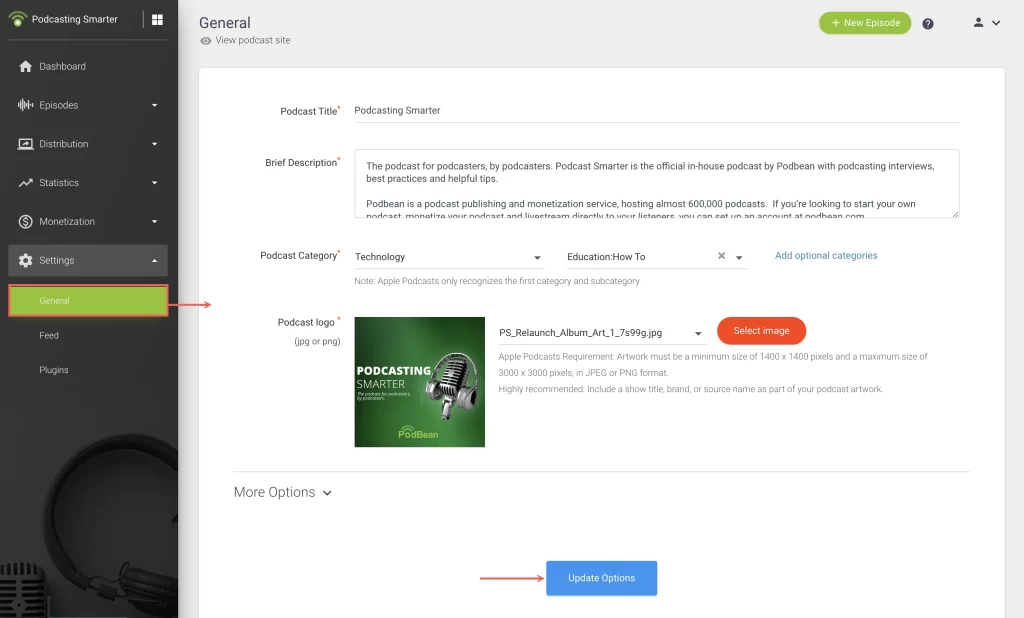Remove the Education:How To category
The width and height of the screenshot is (1024, 618).
click(x=721, y=256)
